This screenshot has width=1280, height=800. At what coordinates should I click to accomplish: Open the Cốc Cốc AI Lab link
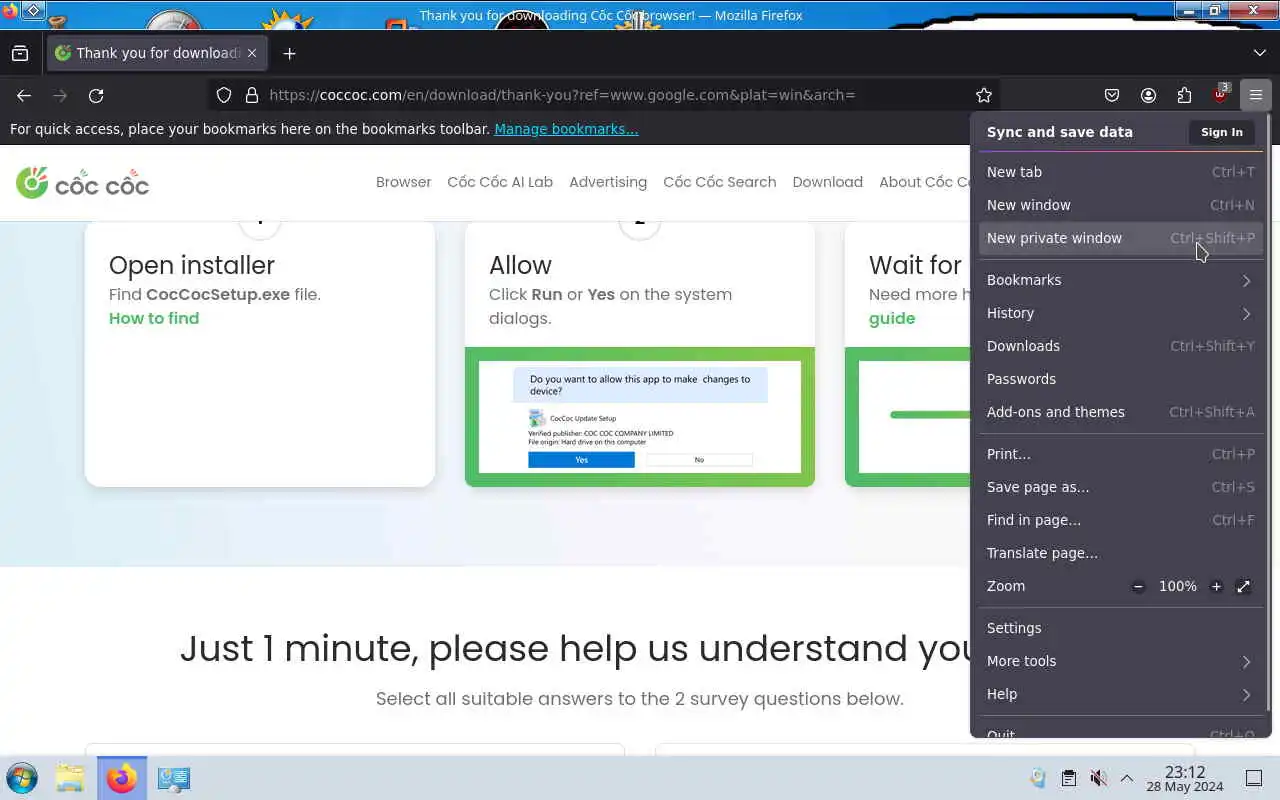coord(500,182)
